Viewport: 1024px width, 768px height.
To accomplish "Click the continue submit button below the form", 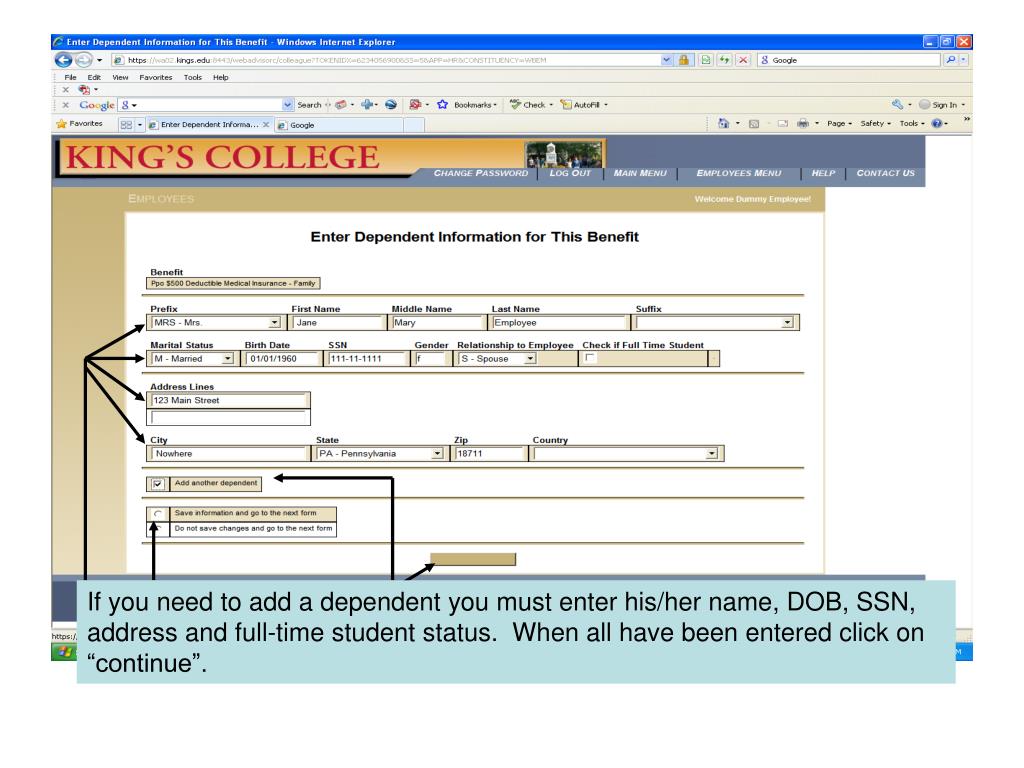I will click(x=473, y=559).
